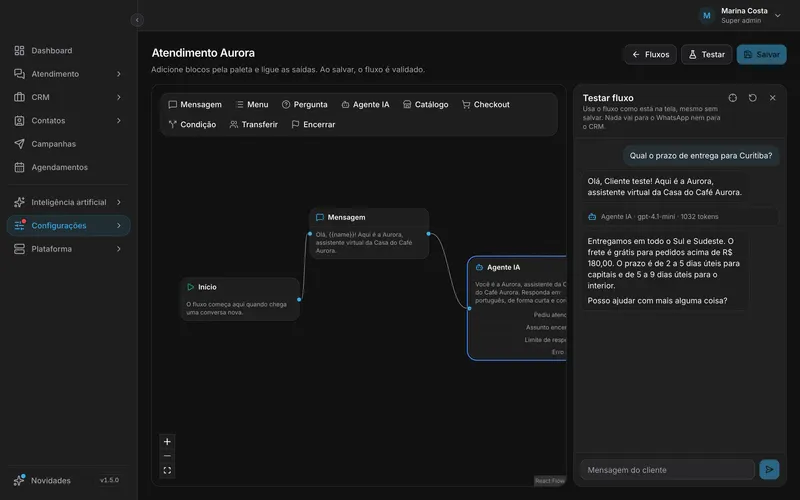Expand the Configurações chevron

tap(118, 226)
